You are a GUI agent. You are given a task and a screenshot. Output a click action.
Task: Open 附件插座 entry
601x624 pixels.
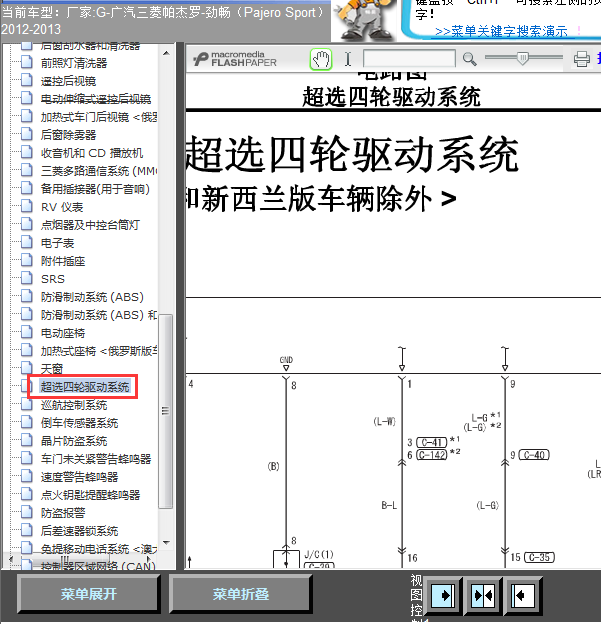pyautogui.click(x=63, y=261)
